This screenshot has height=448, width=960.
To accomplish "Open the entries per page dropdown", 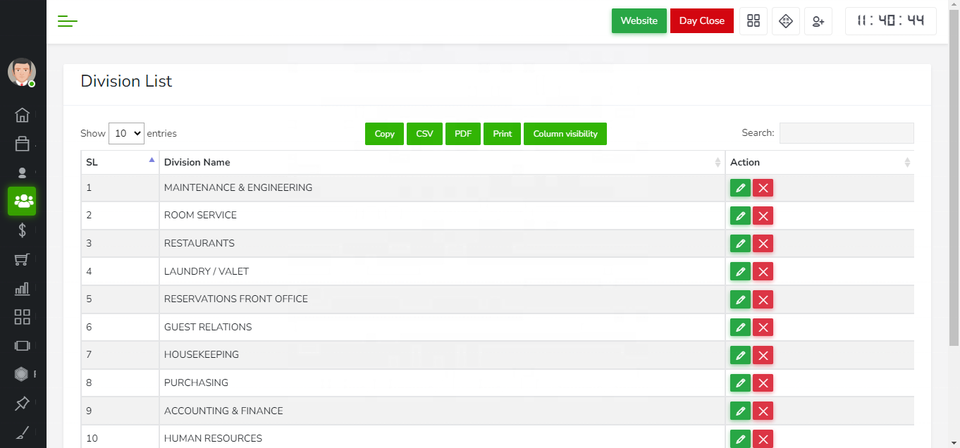I will click(x=126, y=133).
